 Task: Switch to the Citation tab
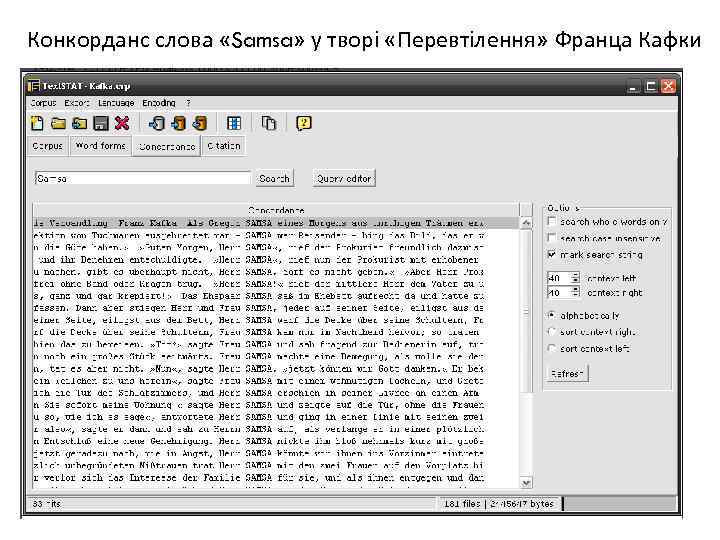pos(224,146)
